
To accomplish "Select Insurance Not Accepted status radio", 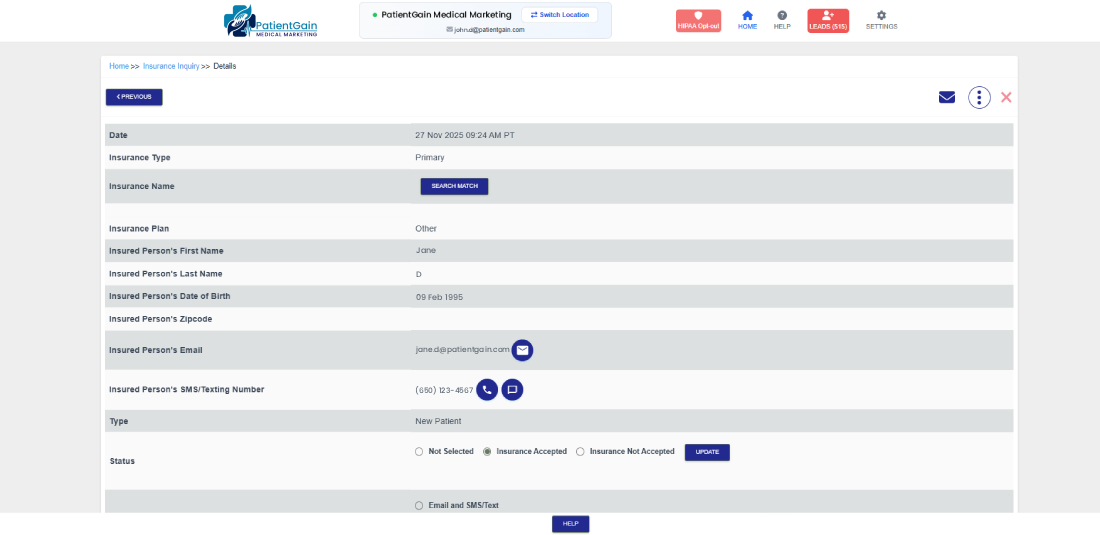I will (580, 452).
